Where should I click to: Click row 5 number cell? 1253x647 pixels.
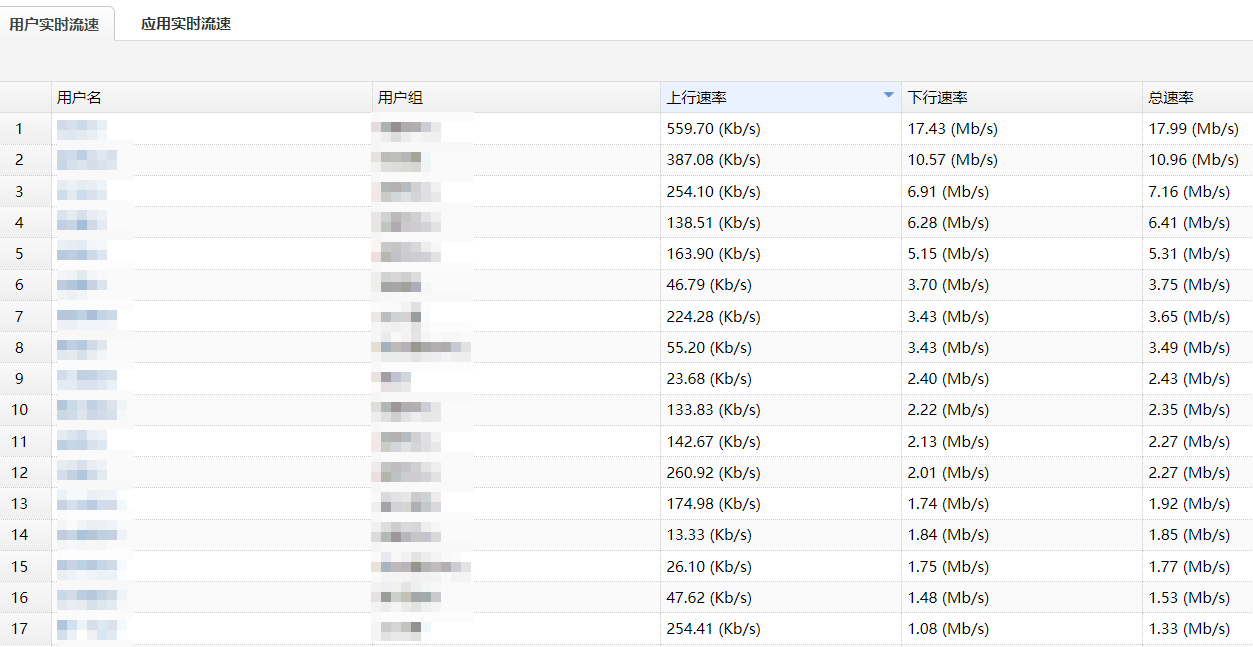19,254
